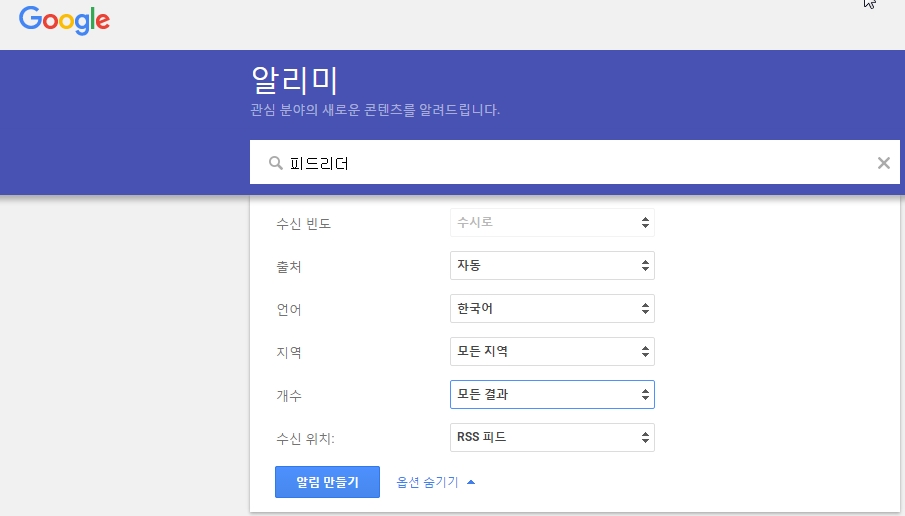Open the 언어 dropdown showing 한국어

[552, 308]
